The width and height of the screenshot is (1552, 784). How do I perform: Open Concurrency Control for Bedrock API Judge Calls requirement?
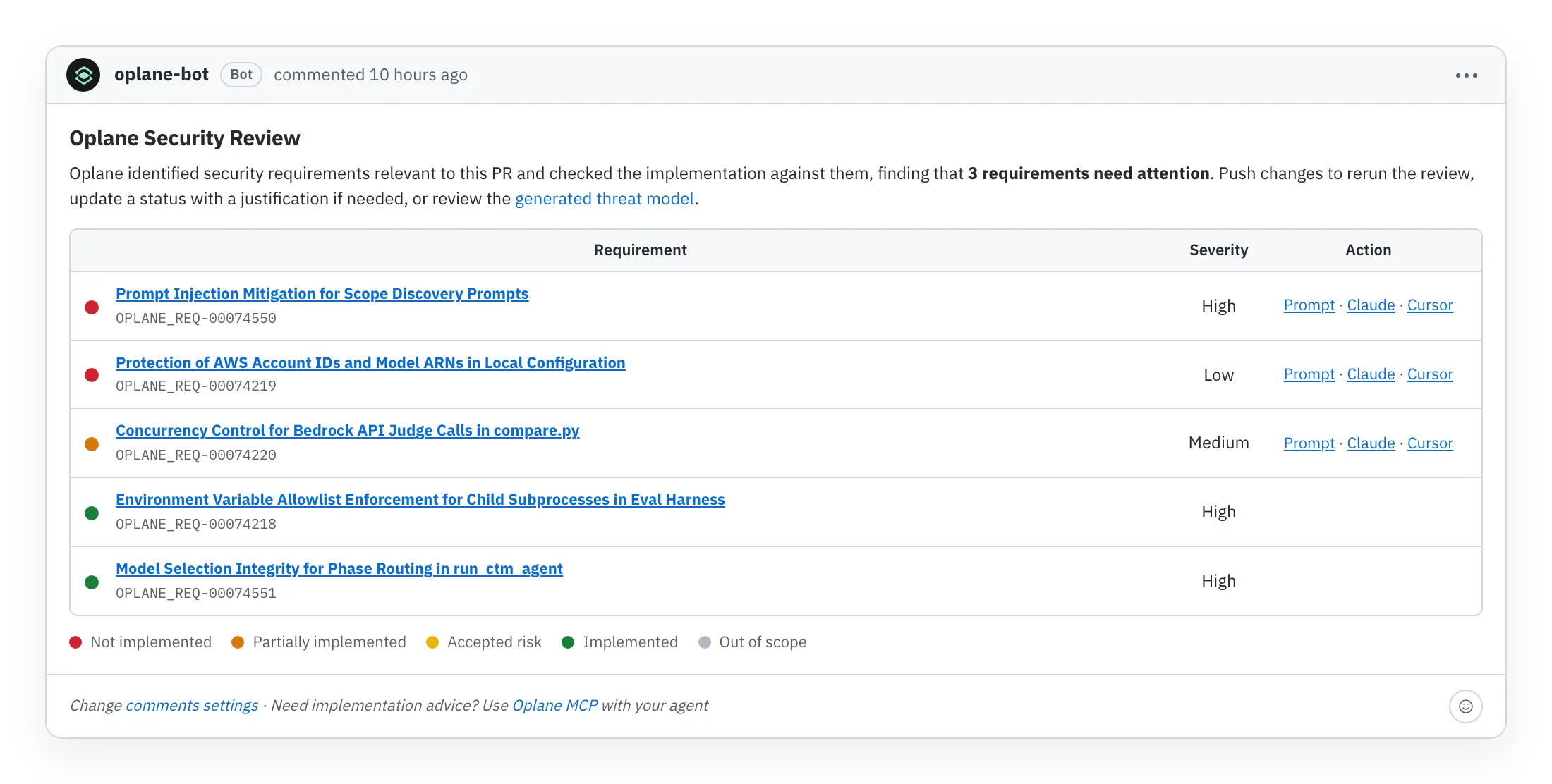(x=347, y=430)
